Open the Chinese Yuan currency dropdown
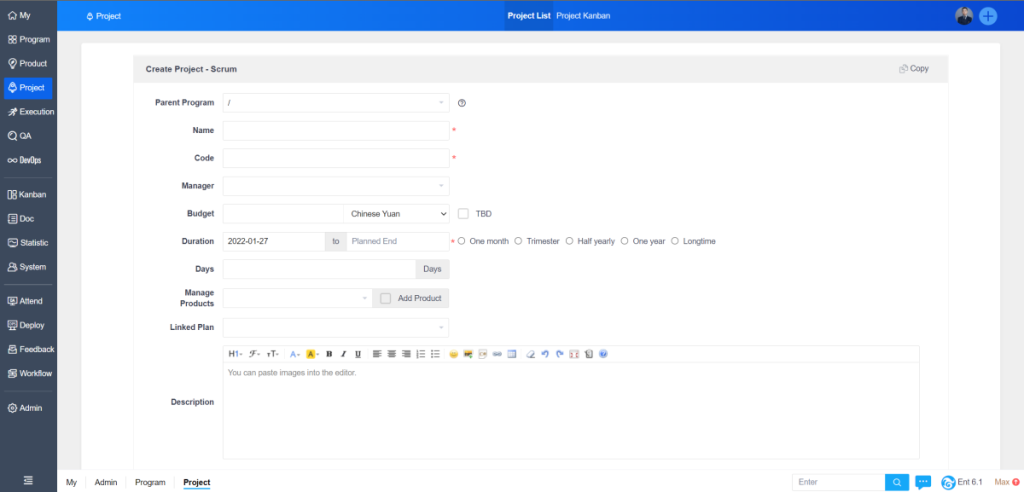1024x492 pixels. click(x=397, y=213)
